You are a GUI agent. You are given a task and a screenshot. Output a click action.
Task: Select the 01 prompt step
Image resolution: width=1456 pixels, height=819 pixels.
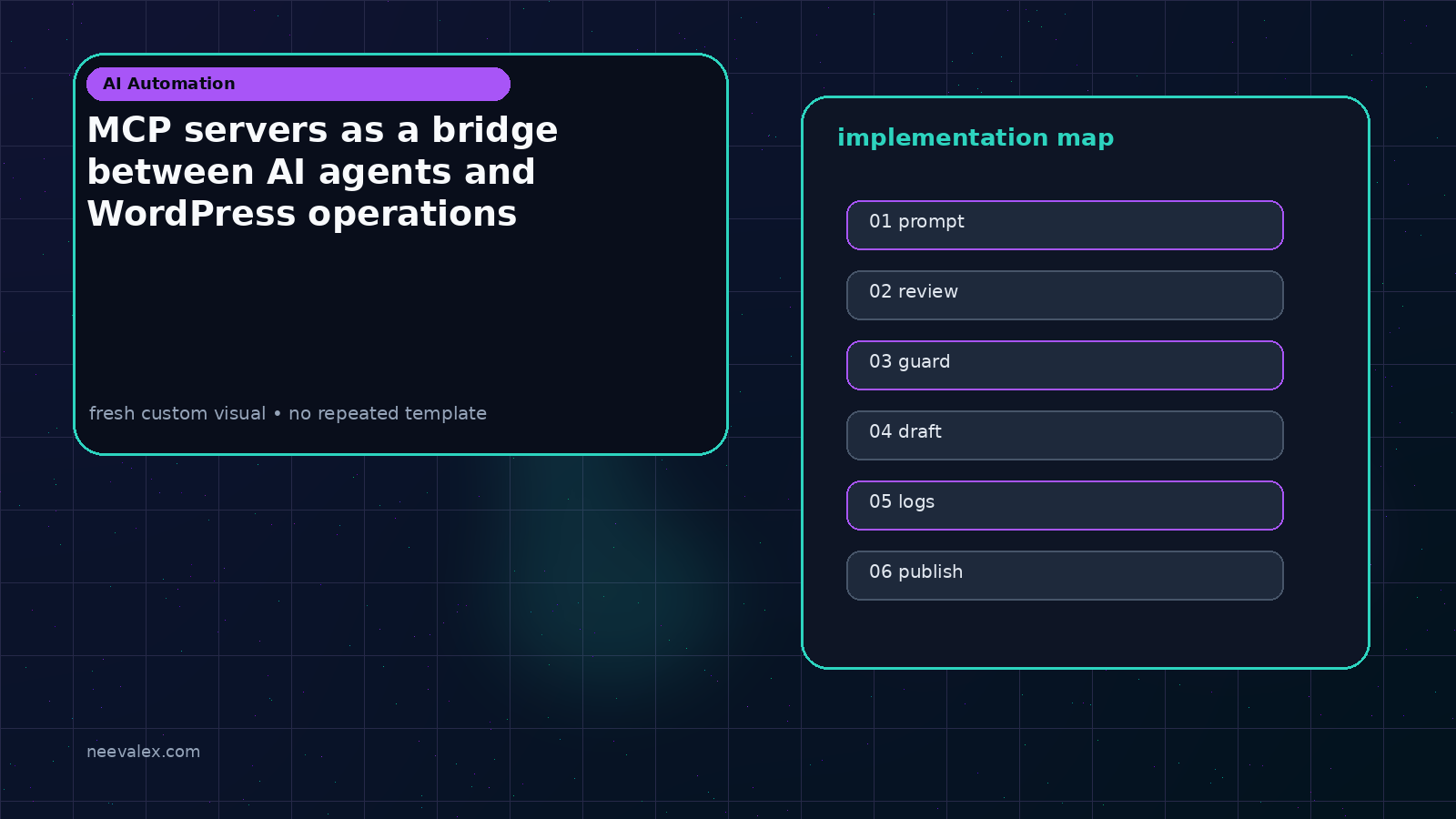1065,225
